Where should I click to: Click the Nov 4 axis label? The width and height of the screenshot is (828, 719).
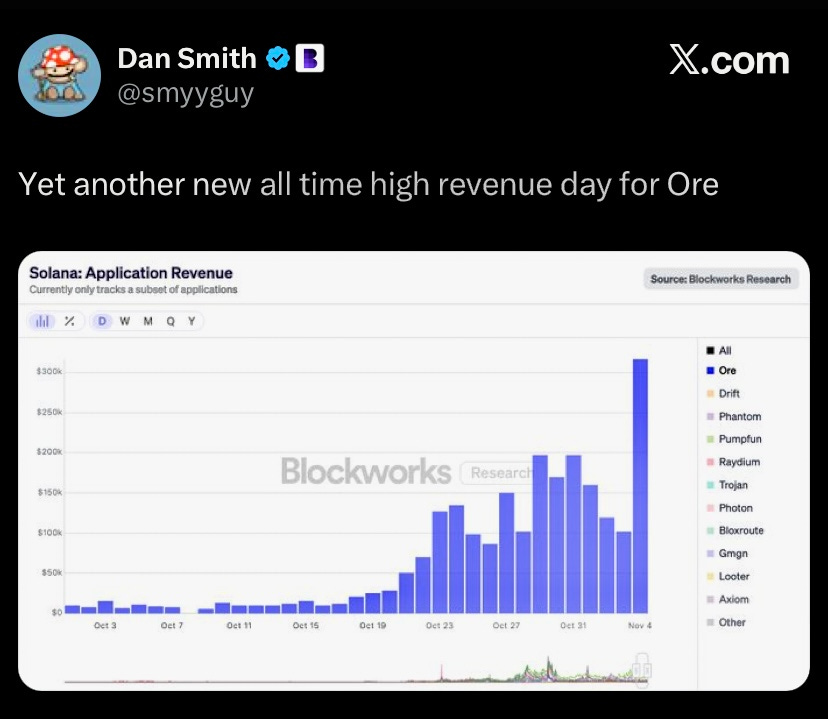tap(639, 625)
